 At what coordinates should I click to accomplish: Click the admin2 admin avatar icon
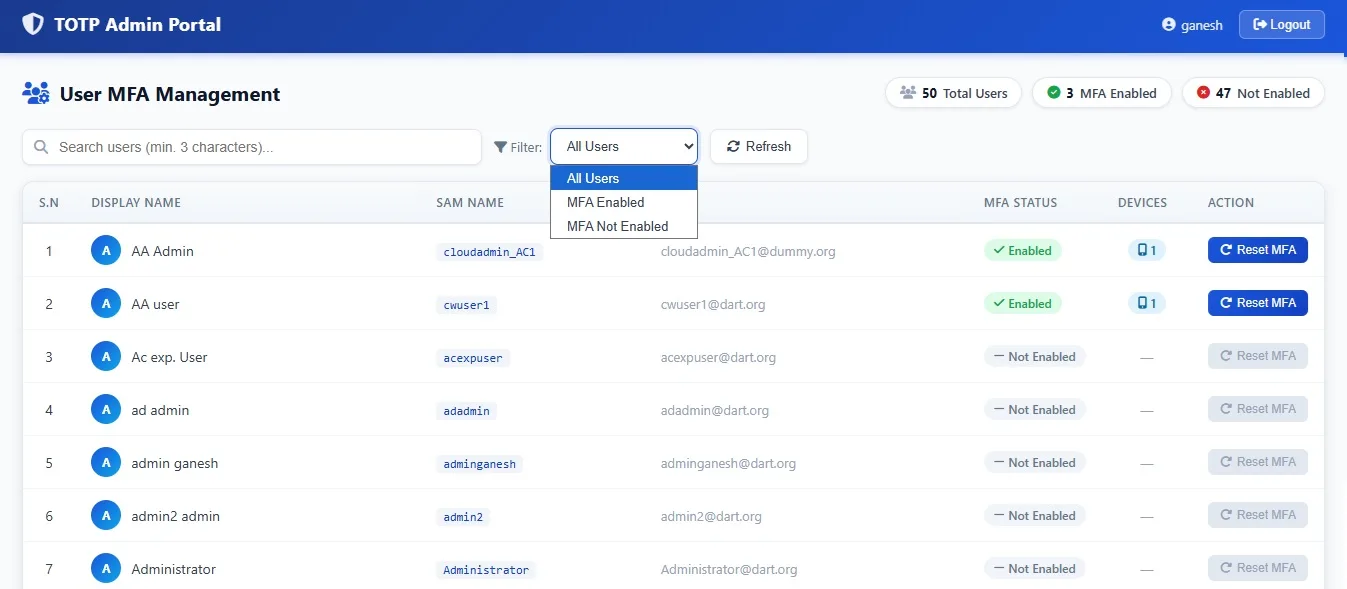(x=106, y=515)
